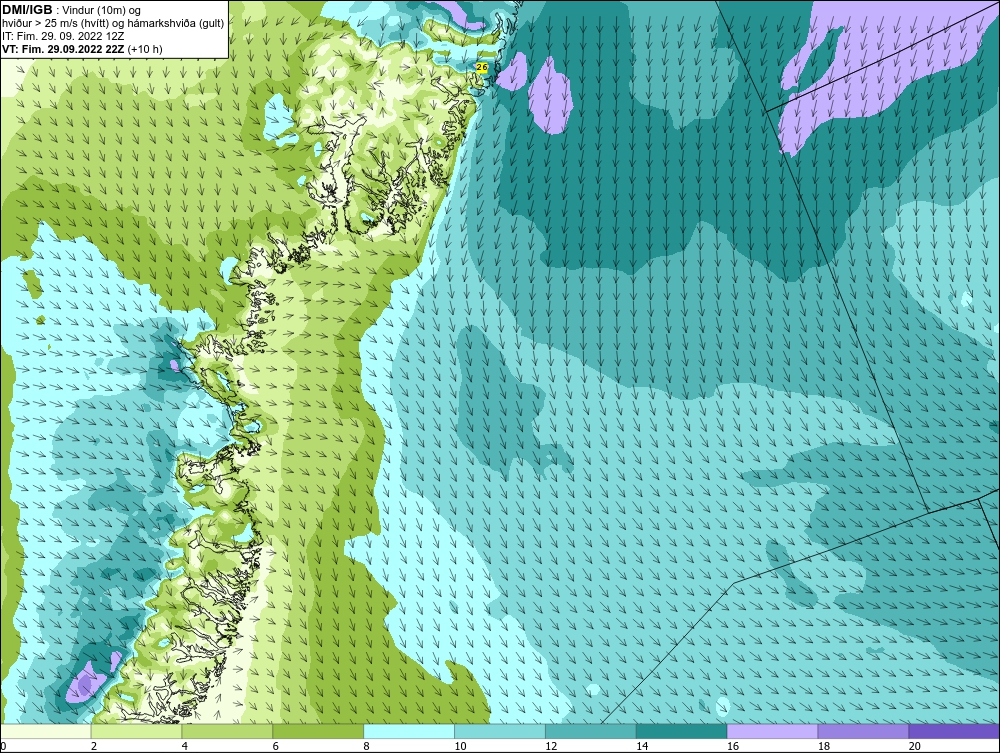This screenshot has height=753, width=1000.
Task: Select the 10–12 m/s light teal legend swatch
Action: (x=500, y=731)
